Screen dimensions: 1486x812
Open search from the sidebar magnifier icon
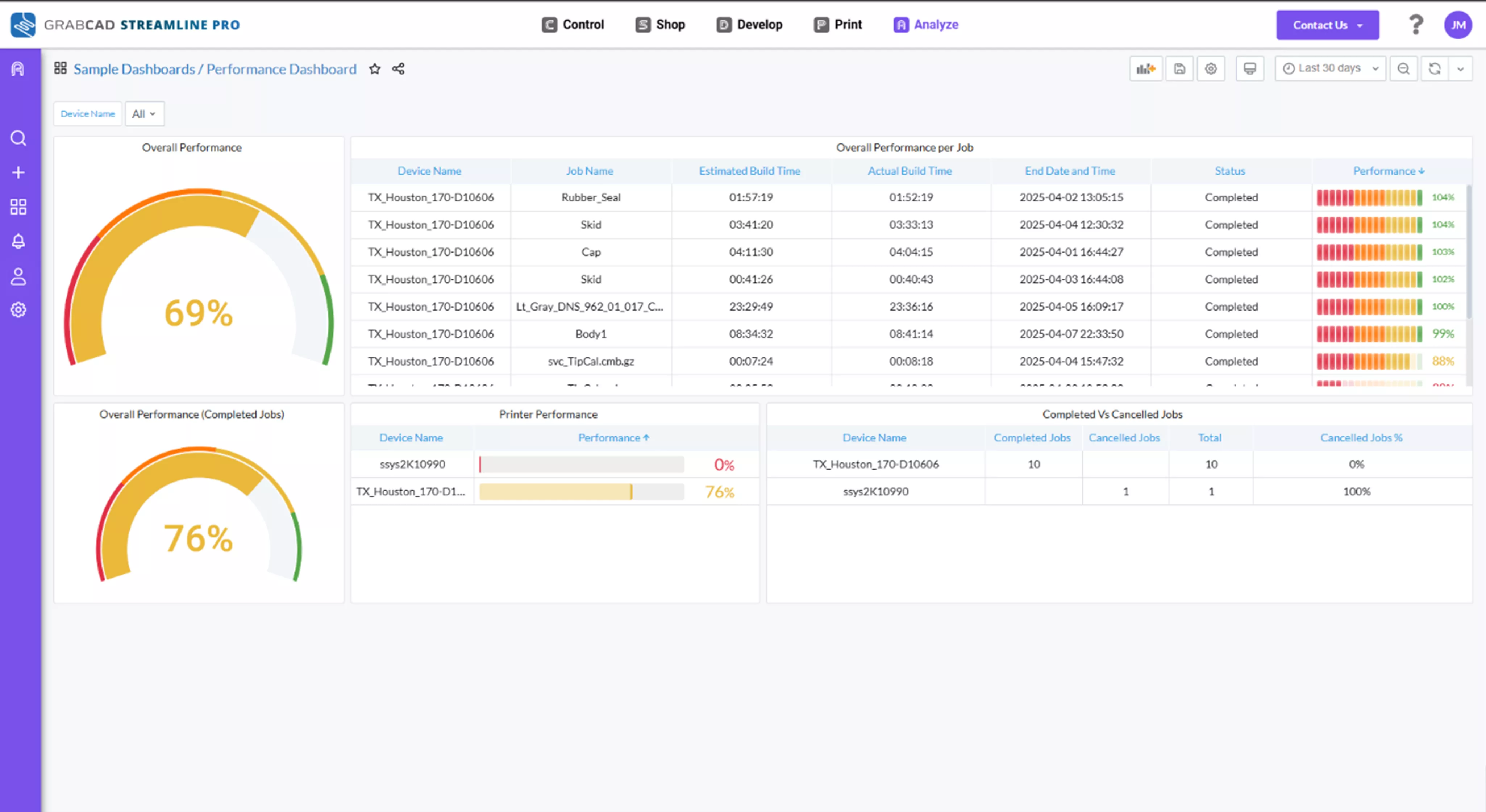pyautogui.click(x=18, y=138)
